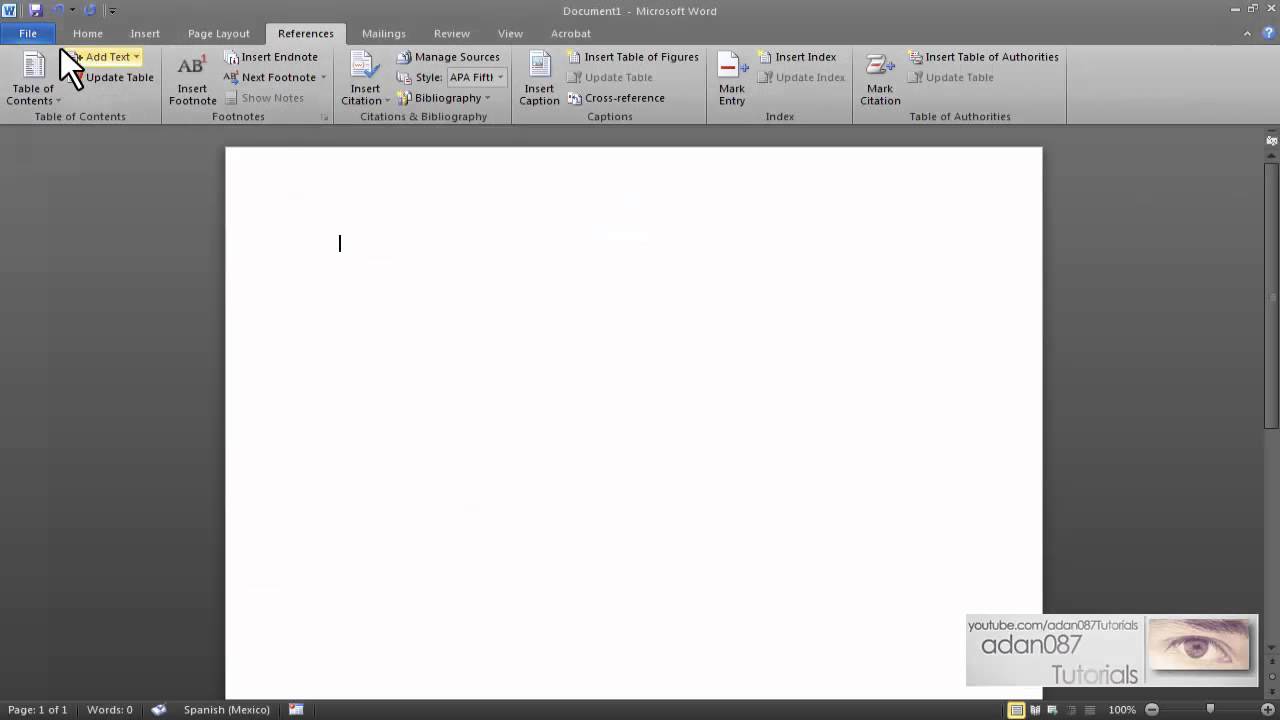Expand the Add Text dropdown
Viewport: 1280px width, 720px height.
point(137,57)
